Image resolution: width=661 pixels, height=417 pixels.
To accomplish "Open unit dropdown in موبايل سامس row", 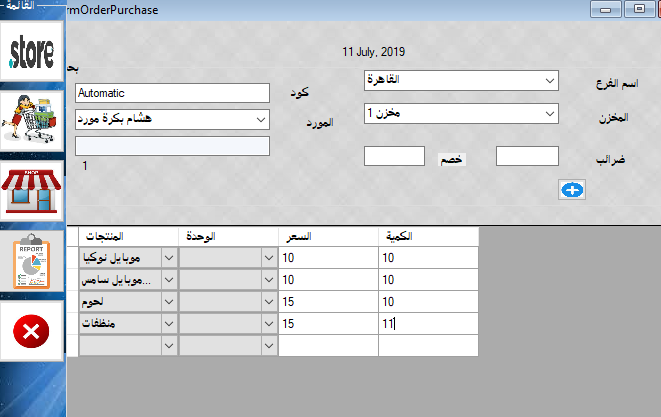I will click(x=269, y=279).
